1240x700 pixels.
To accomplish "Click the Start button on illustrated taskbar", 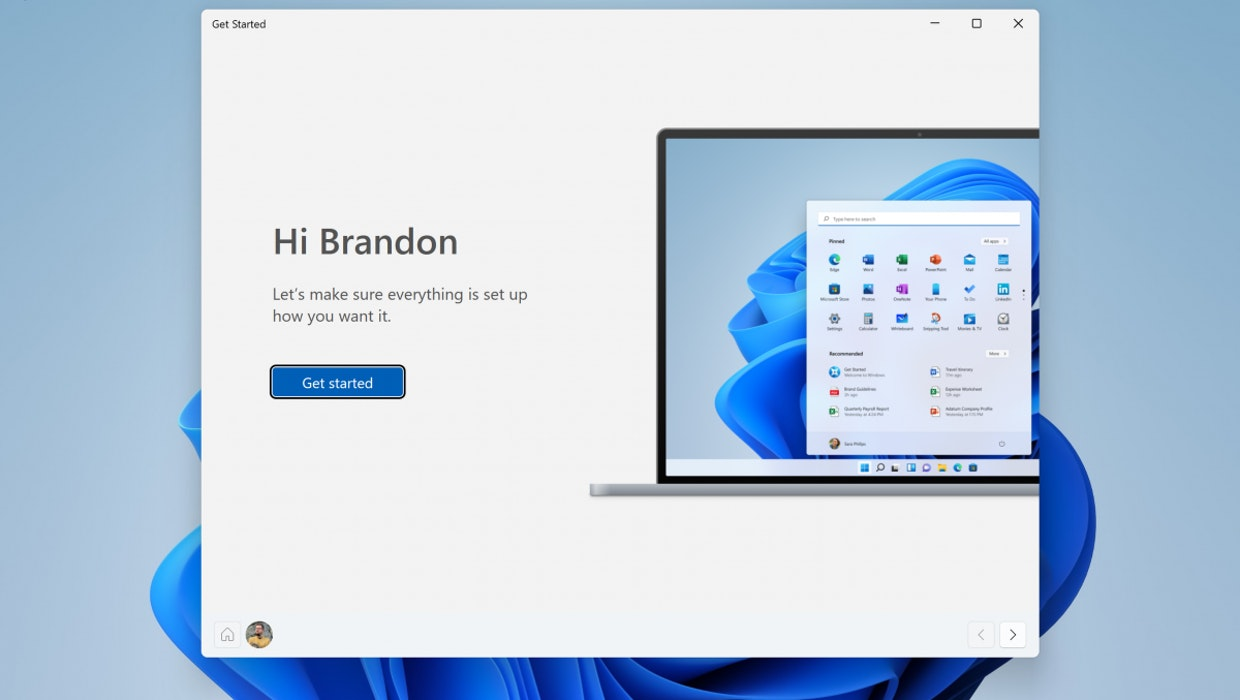I will pyautogui.click(x=864, y=467).
